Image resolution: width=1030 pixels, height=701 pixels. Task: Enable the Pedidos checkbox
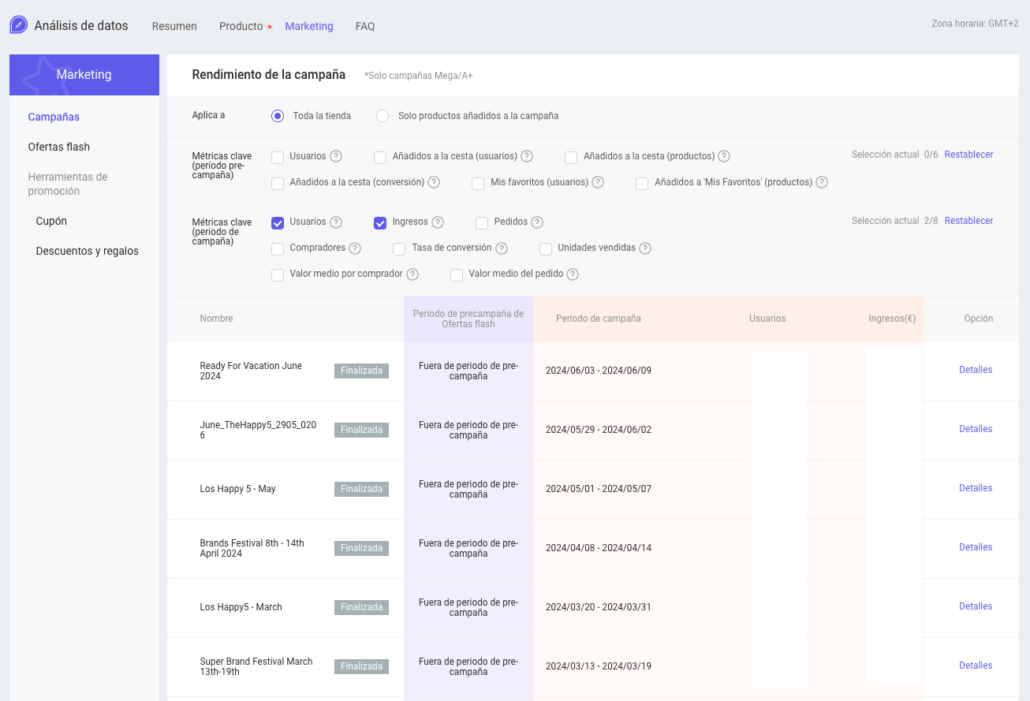click(x=482, y=222)
